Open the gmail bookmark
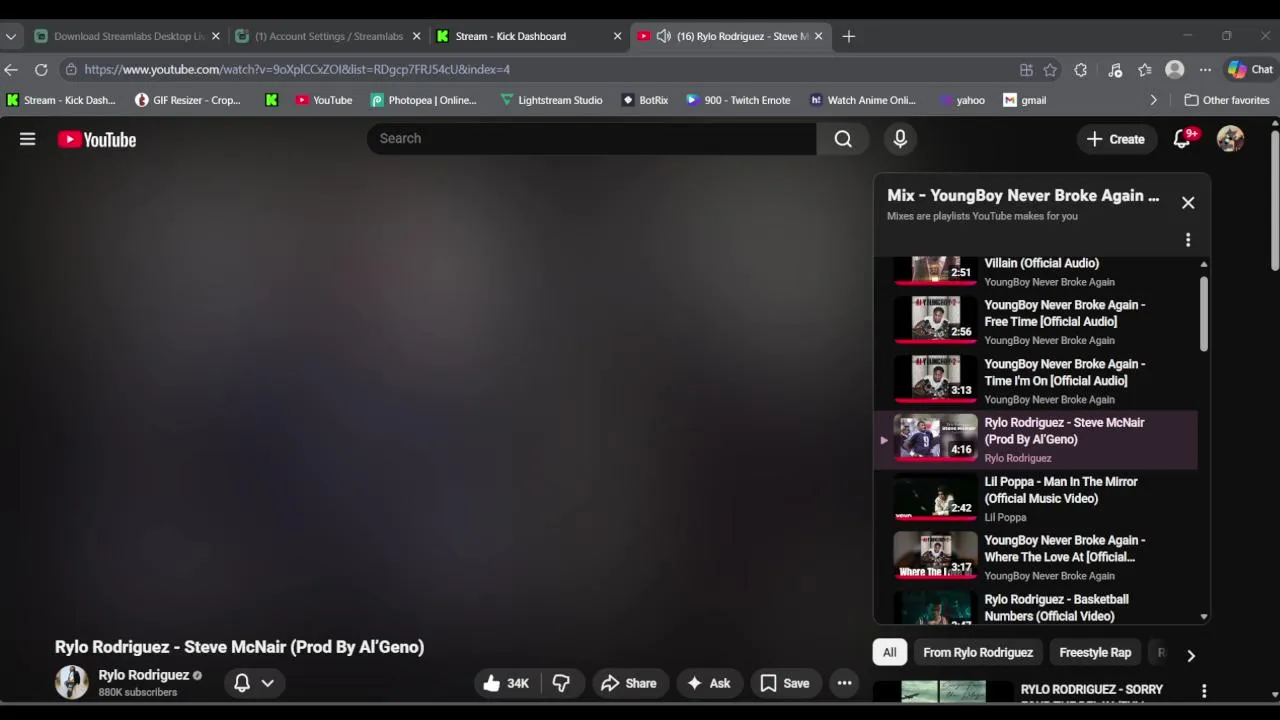 pos(1025,100)
